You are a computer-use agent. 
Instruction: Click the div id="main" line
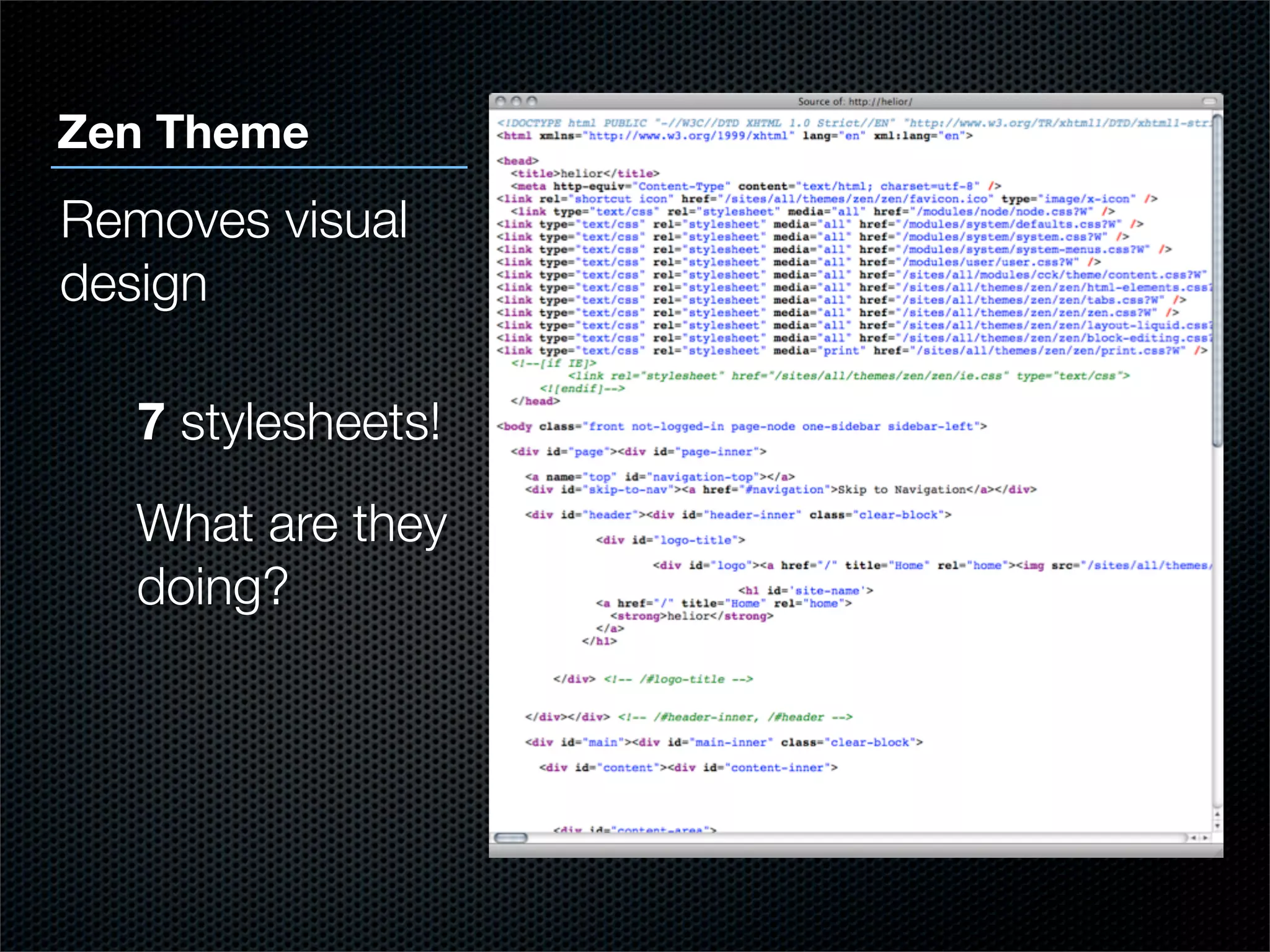724,743
